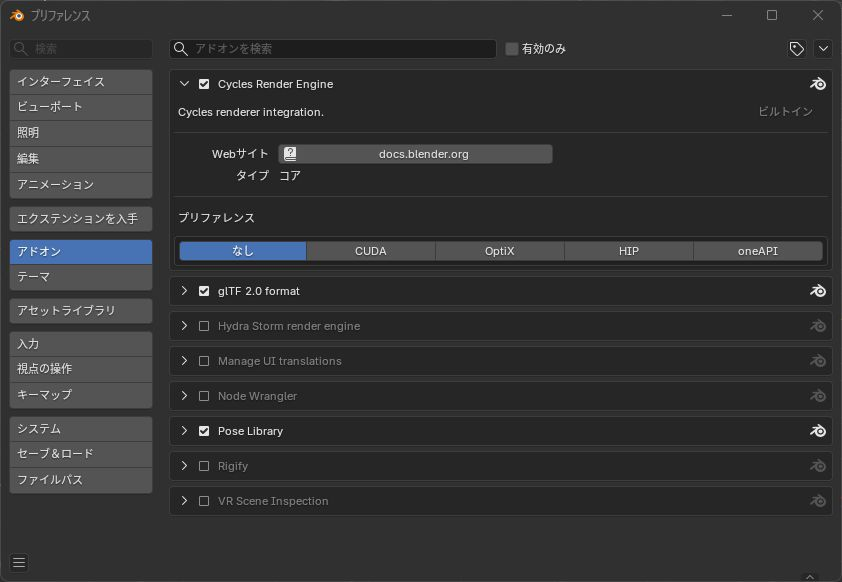Open the add-ons dropdown menu arrow at the top right
This screenshot has height=582, width=842.
(823, 49)
